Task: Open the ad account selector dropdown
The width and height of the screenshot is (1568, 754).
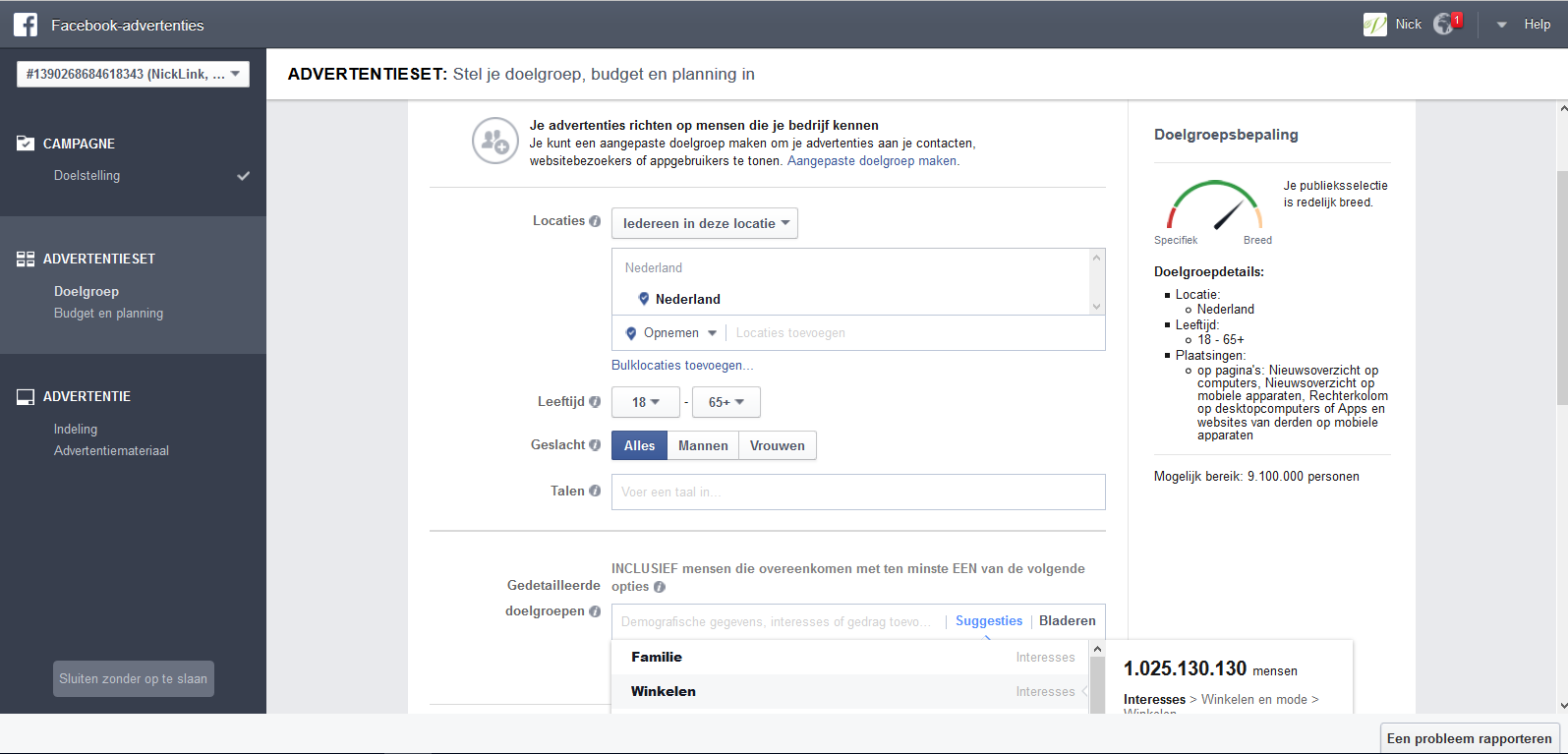Action: tap(133, 74)
